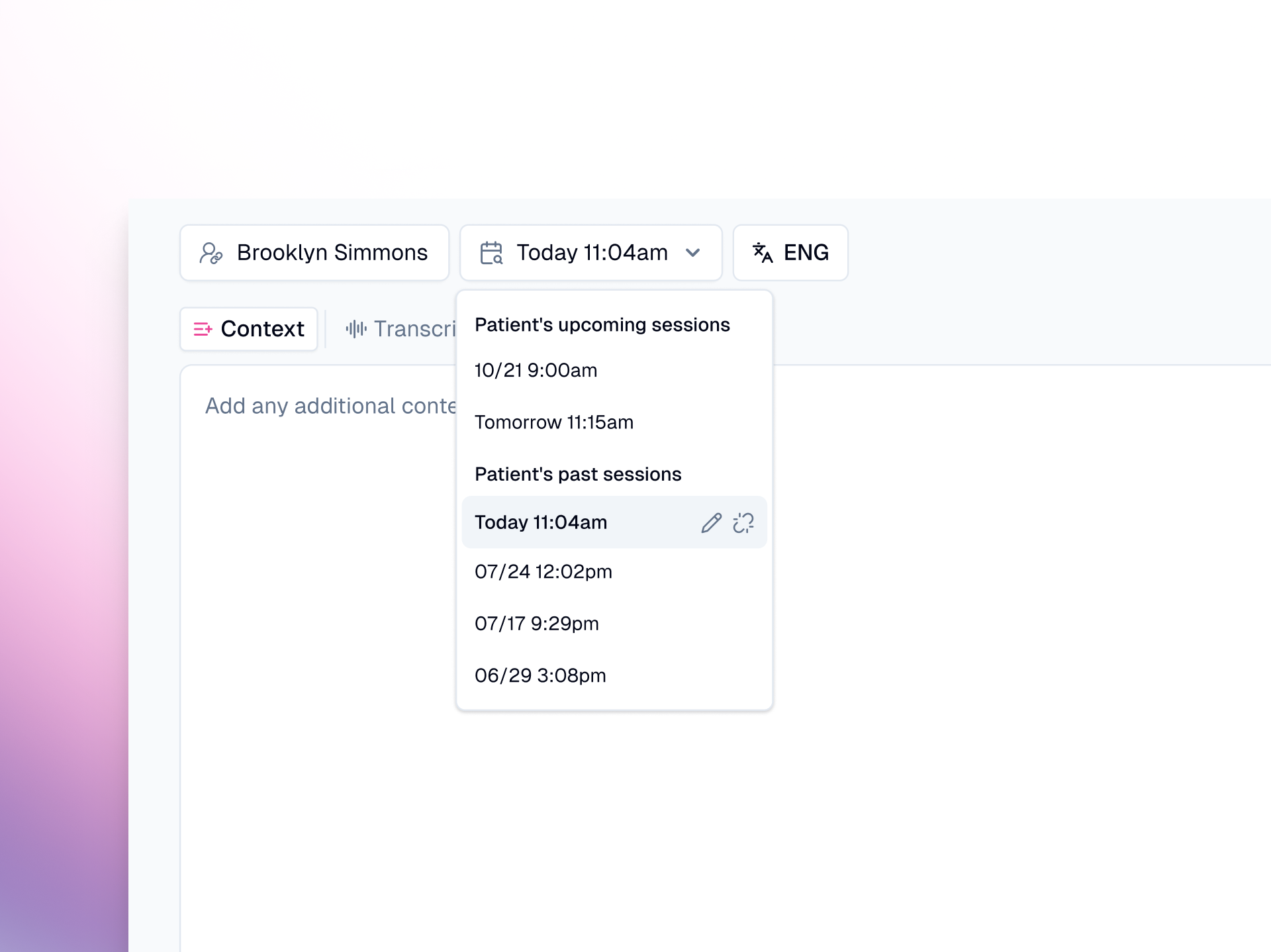The width and height of the screenshot is (1271, 952).
Task: Click the unlink icon next to Today 11:04am
Action: click(x=743, y=523)
